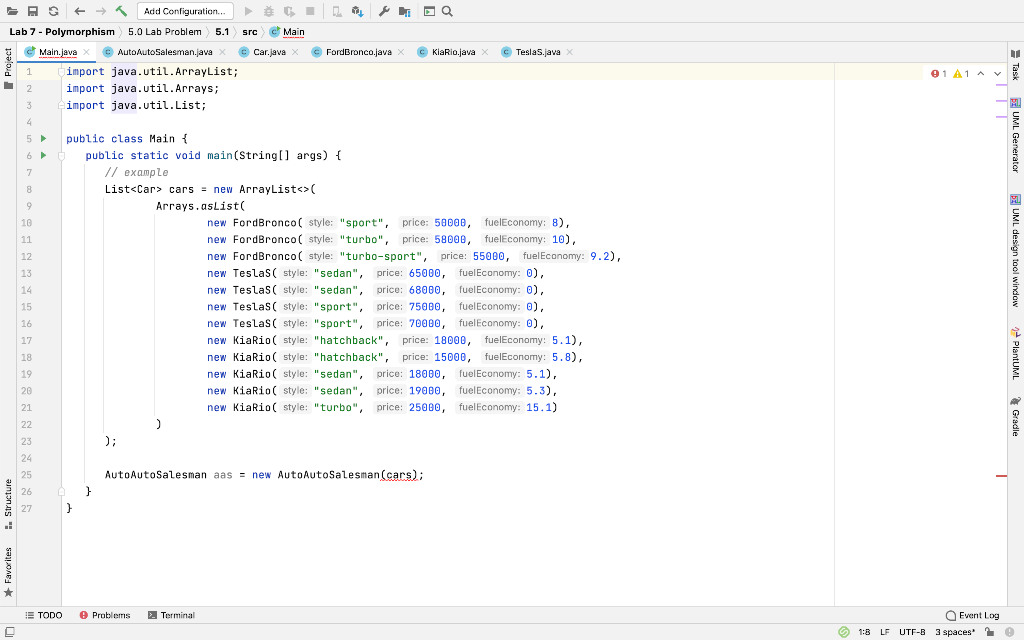Image resolution: width=1024 pixels, height=640 pixels.
Task: Open the Project Structure icon
Action: tap(405, 11)
